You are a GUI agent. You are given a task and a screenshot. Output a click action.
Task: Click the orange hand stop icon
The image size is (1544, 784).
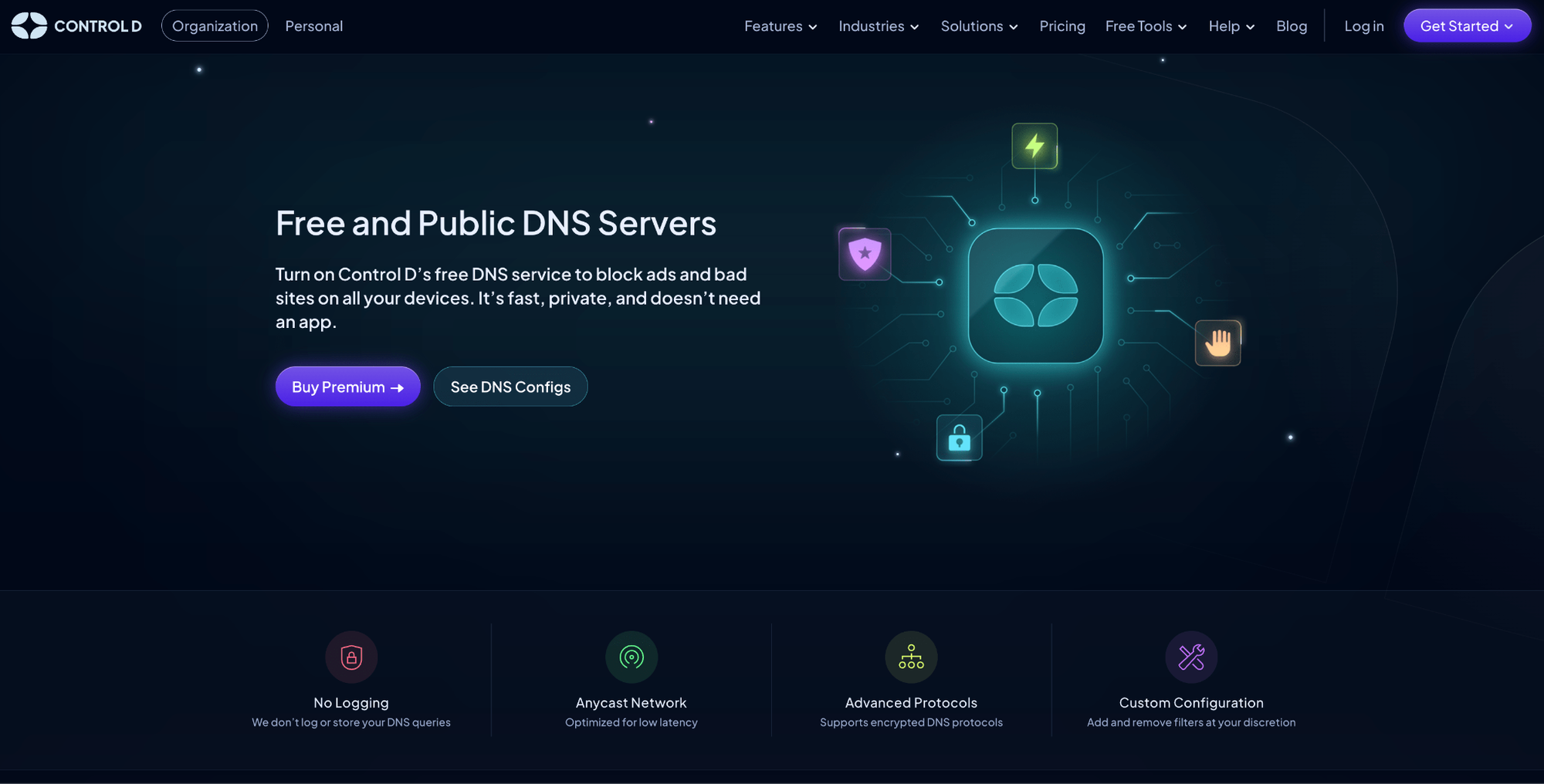pos(1217,343)
